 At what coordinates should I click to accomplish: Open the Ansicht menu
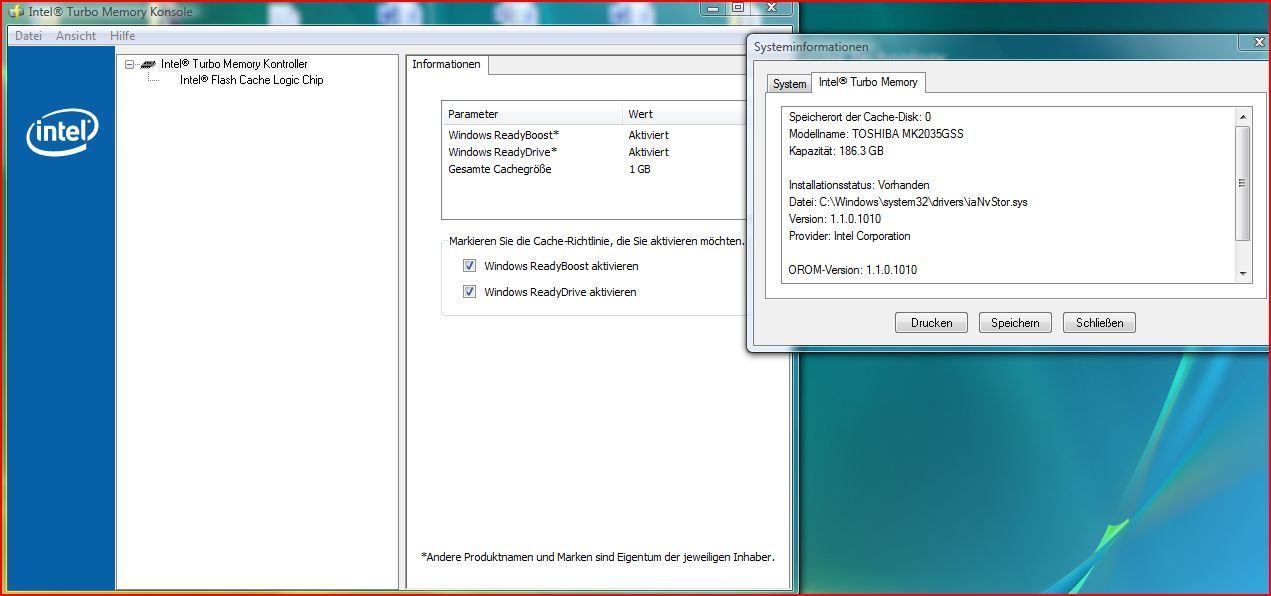tap(76, 36)
